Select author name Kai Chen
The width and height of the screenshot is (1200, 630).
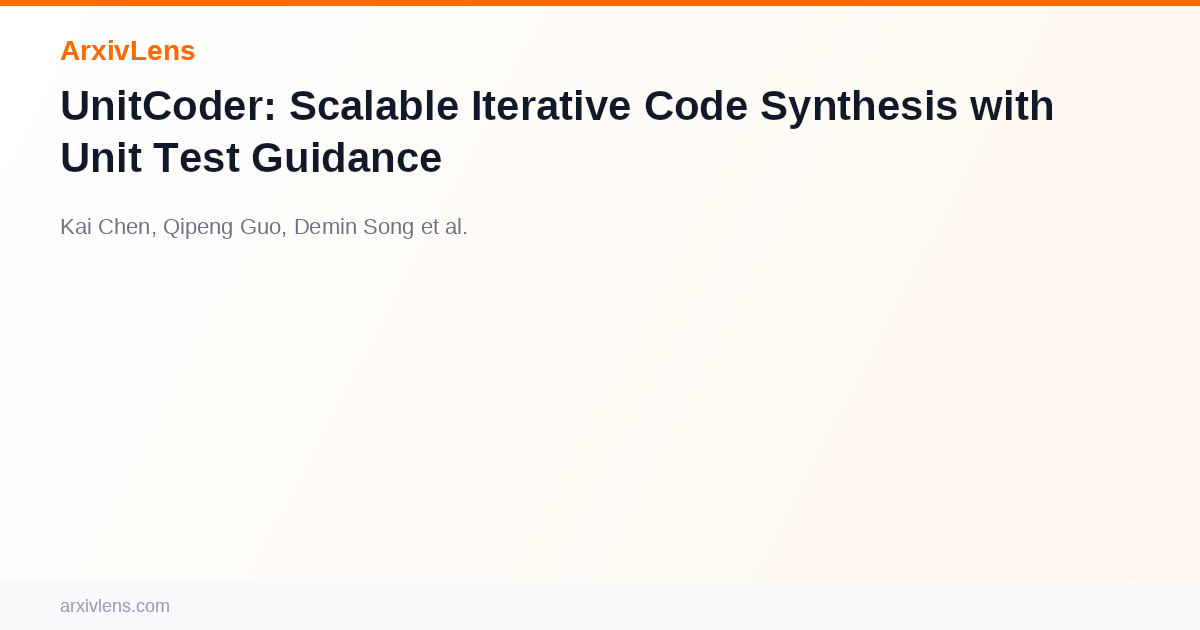(105, 227)
